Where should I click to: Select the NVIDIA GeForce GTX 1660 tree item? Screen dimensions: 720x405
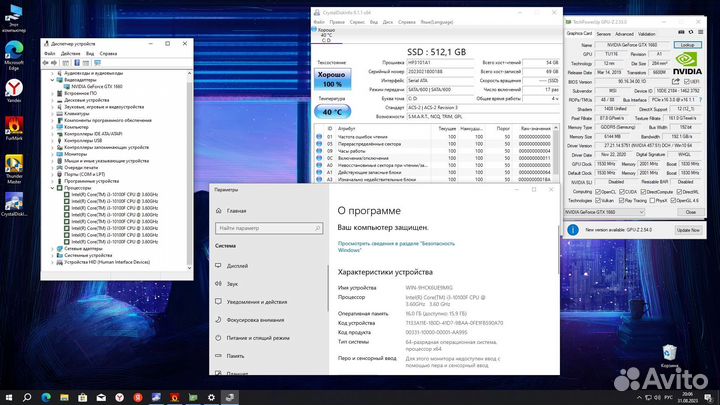click(x=97, y=86)
